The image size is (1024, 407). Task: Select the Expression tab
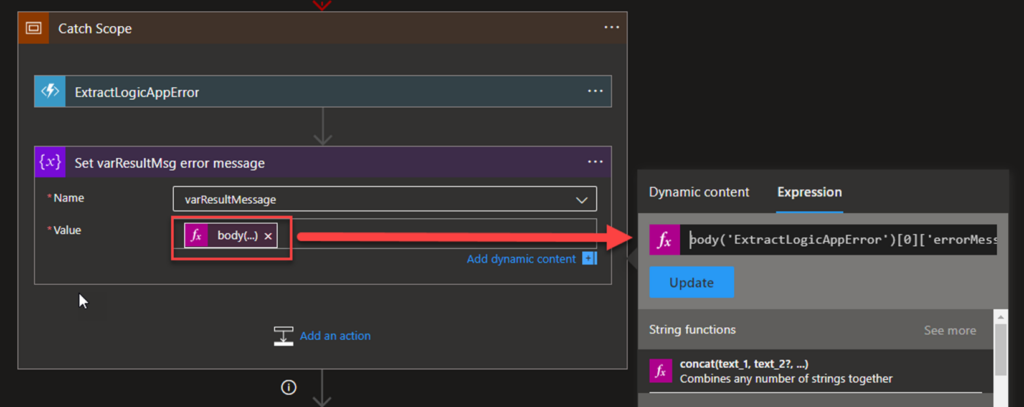(x=809, y=192)
